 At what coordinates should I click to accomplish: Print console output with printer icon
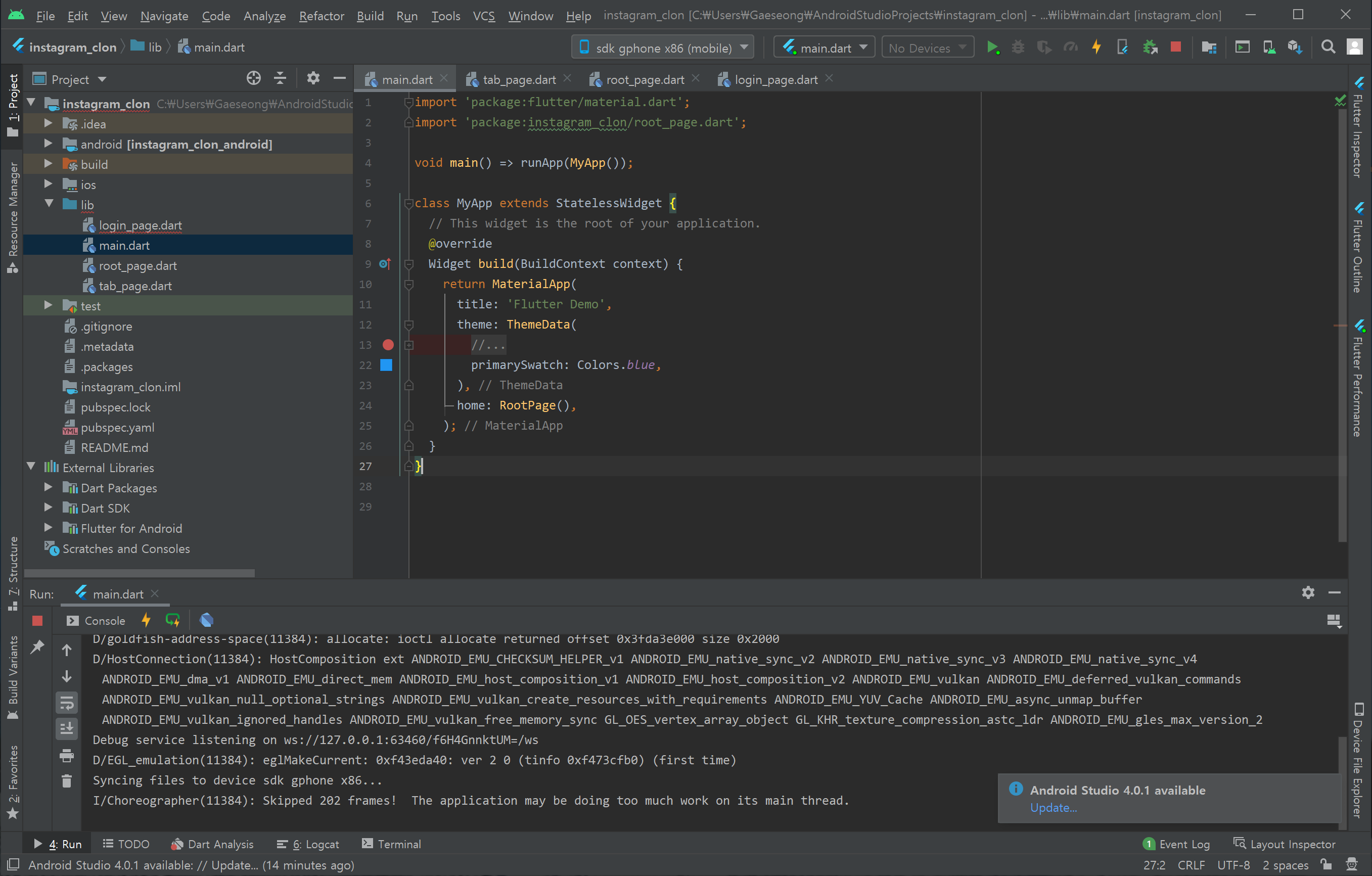point(67,756)
